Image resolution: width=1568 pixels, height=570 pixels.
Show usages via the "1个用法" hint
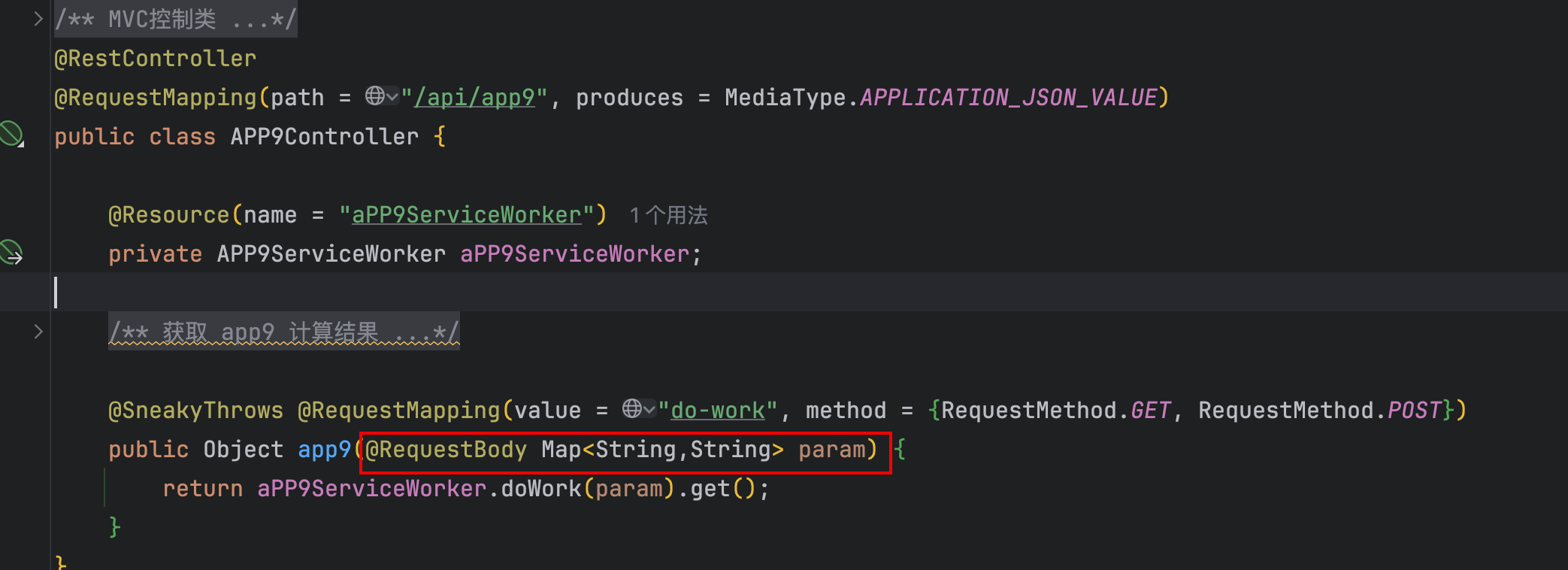pos(668,216)
